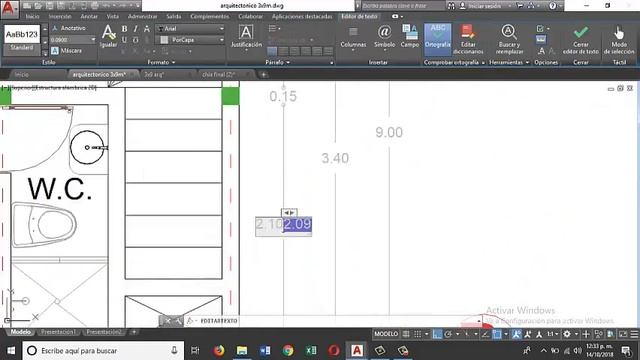Open status bar customization menu
This screenshot has width=640, height=360.
[x=634, y=334]
